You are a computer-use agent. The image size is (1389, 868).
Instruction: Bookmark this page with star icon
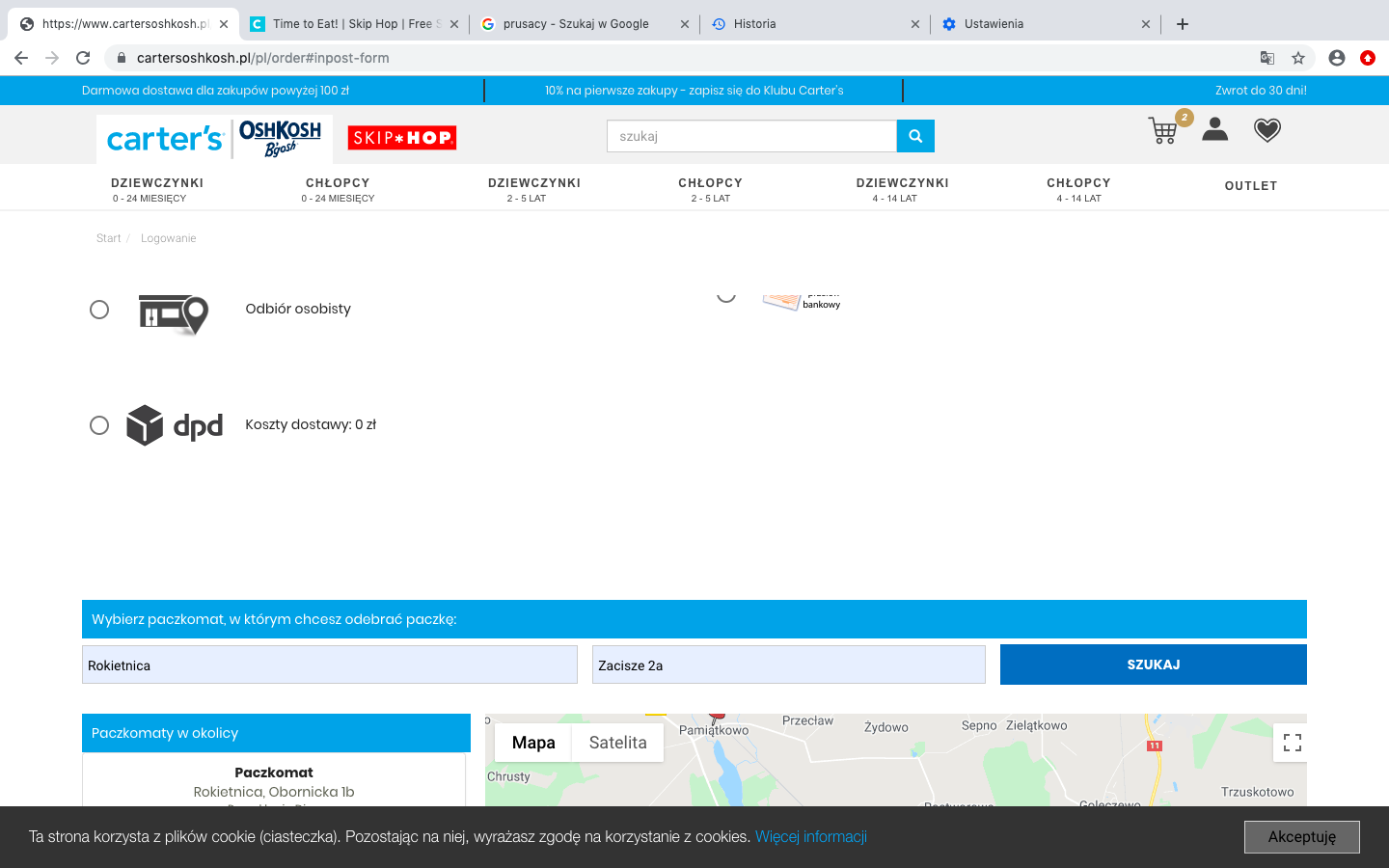click(x=1298, y=58)
